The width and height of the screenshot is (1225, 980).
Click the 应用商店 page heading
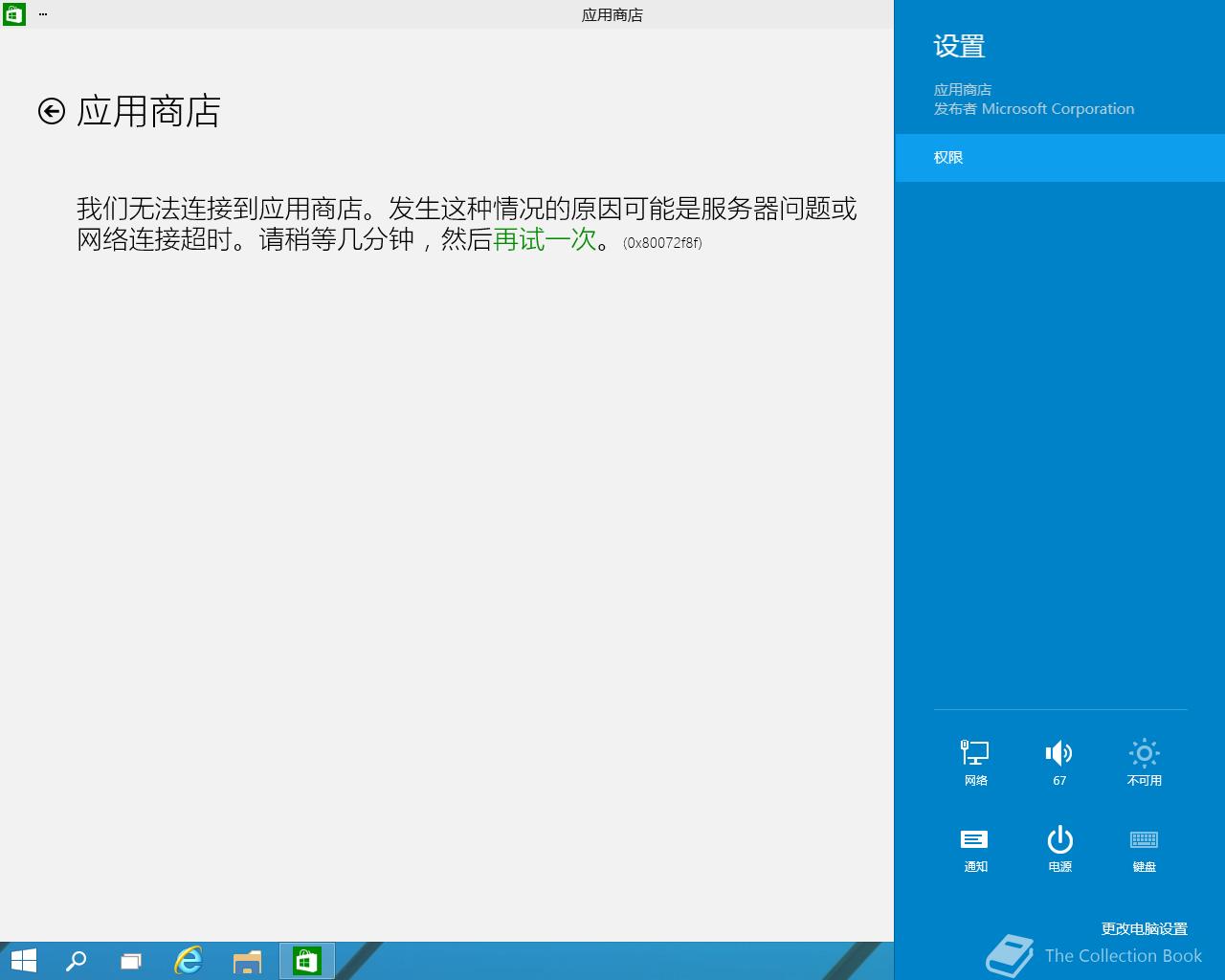148,111
